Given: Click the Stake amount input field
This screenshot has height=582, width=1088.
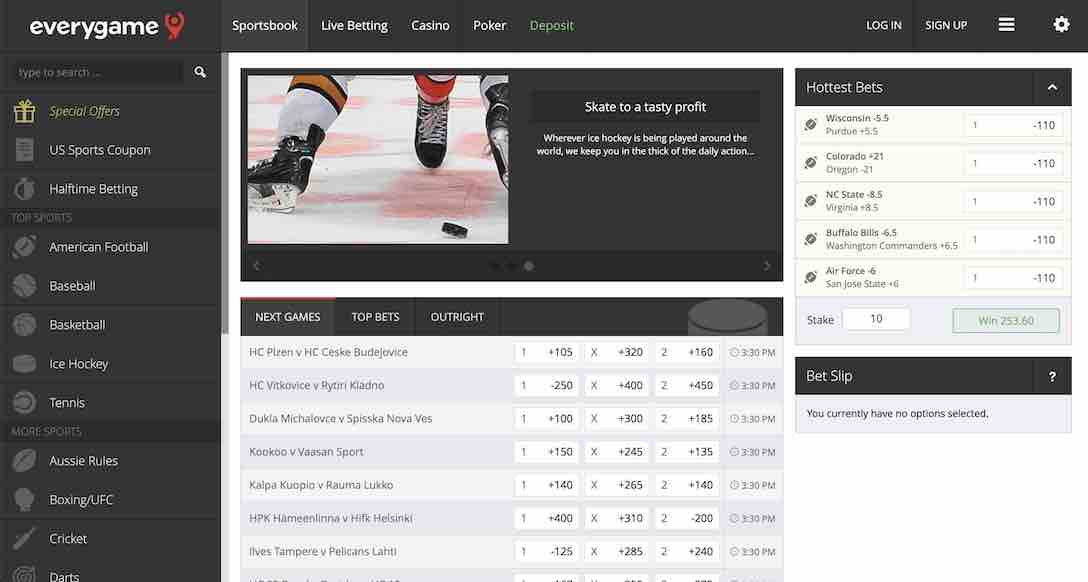Looking at the screenshot, I should 876,319.
